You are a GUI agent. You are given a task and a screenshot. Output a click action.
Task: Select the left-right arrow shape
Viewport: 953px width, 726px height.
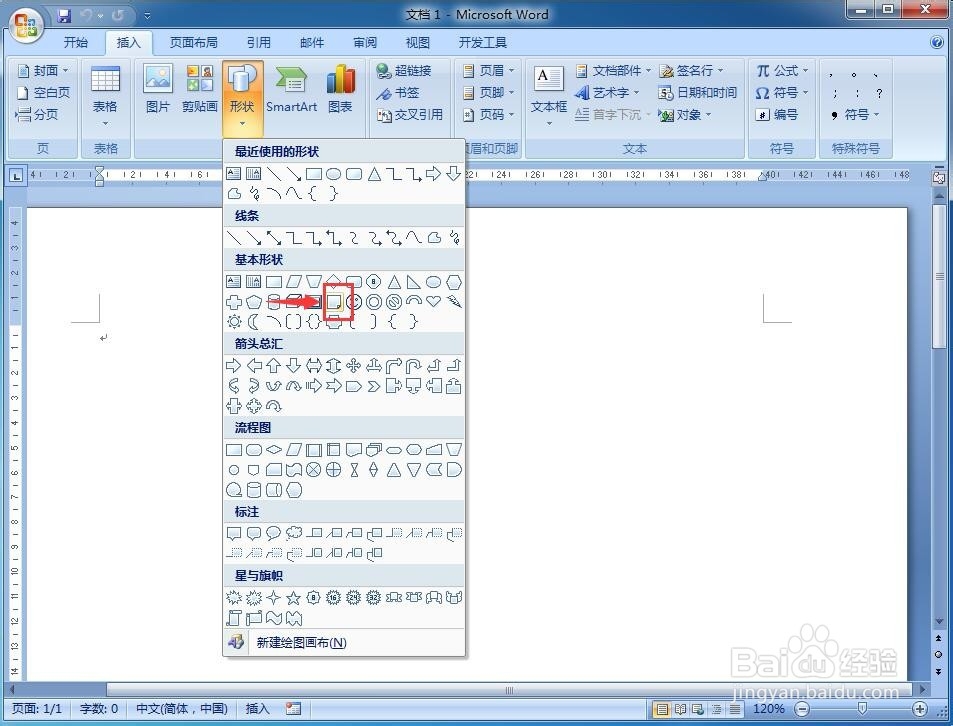(x=314, y=365)
